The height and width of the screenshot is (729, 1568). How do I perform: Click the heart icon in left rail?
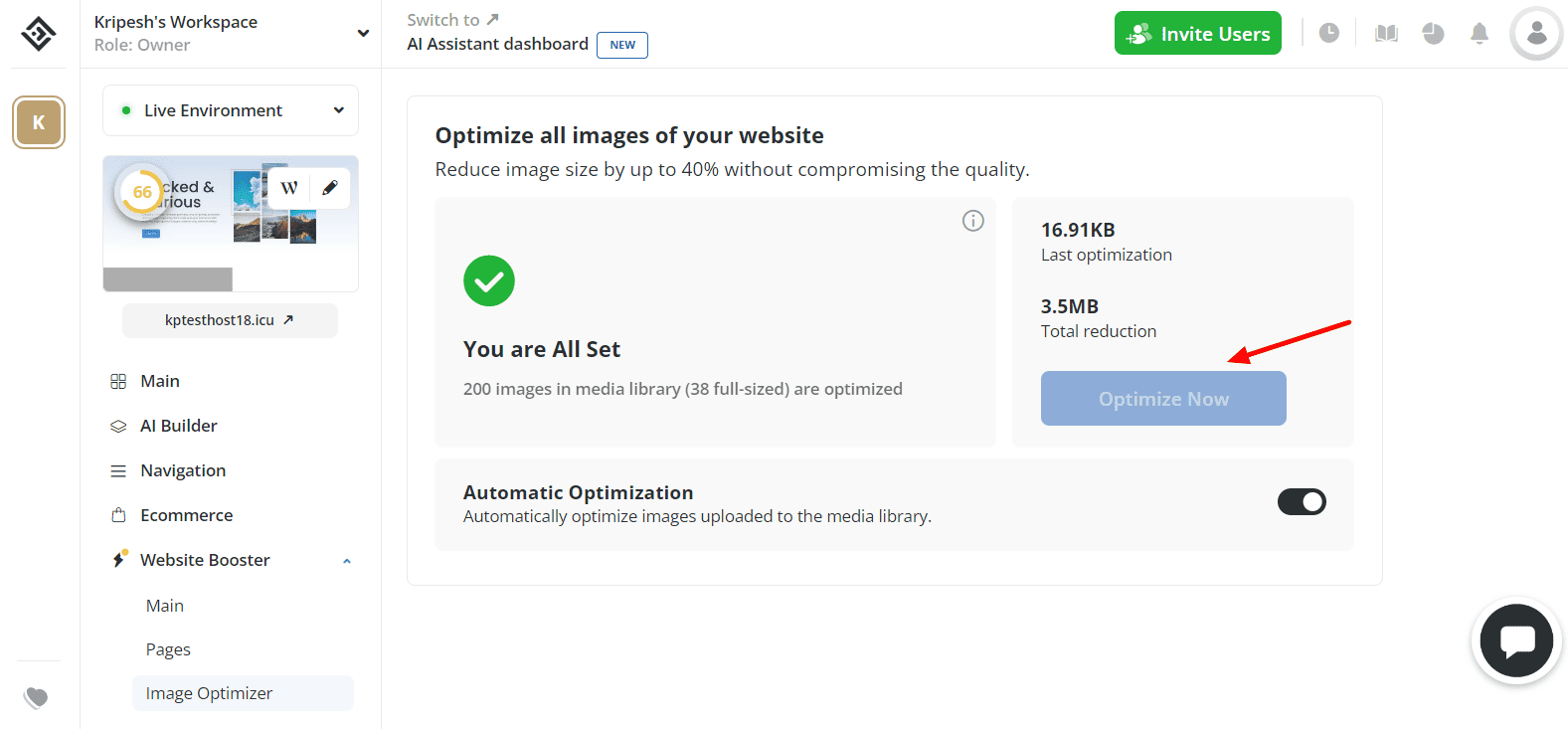(37, 697)
